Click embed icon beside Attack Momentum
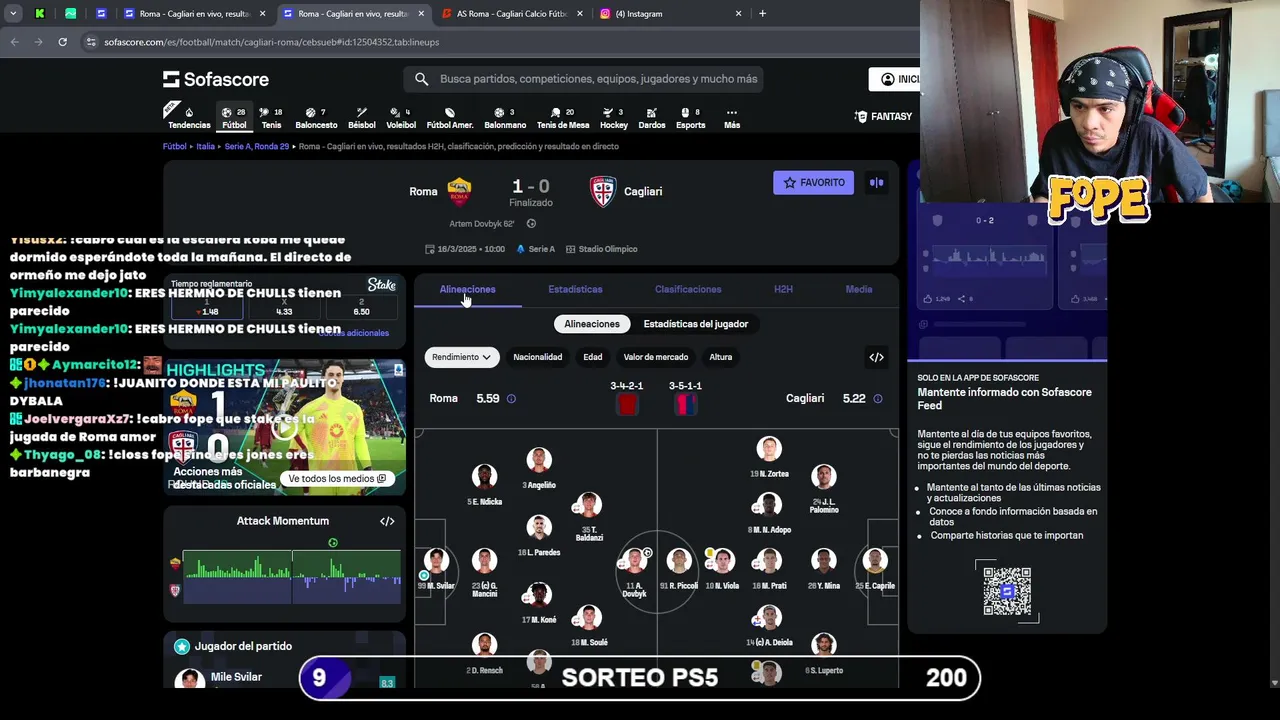The width and height of the screenshot is (1280, 720). [x=387, y=521]
